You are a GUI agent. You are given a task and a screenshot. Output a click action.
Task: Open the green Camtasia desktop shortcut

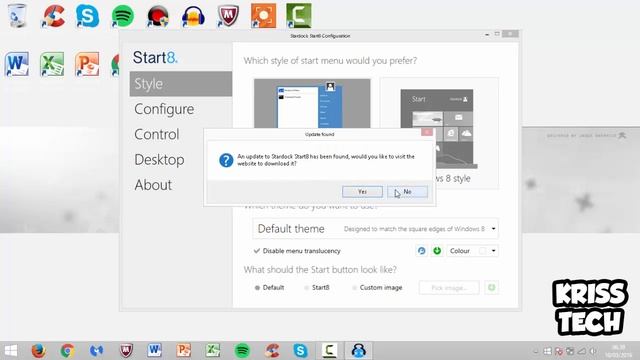pos(299,16)
